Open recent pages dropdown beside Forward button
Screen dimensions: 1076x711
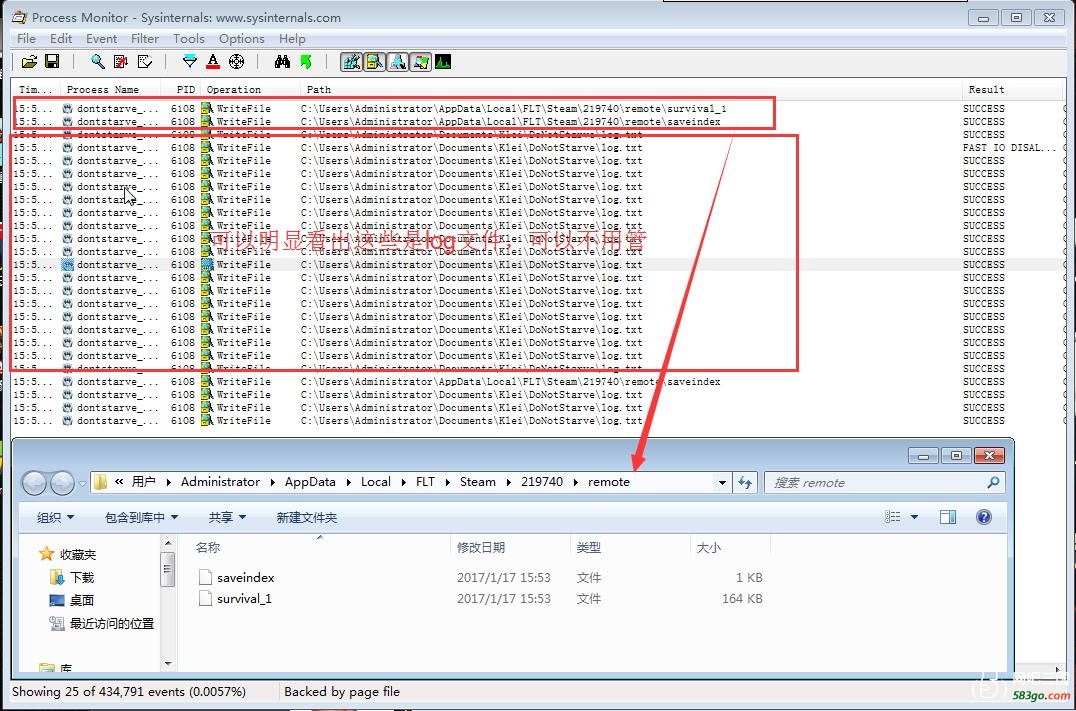pos(82,483)
